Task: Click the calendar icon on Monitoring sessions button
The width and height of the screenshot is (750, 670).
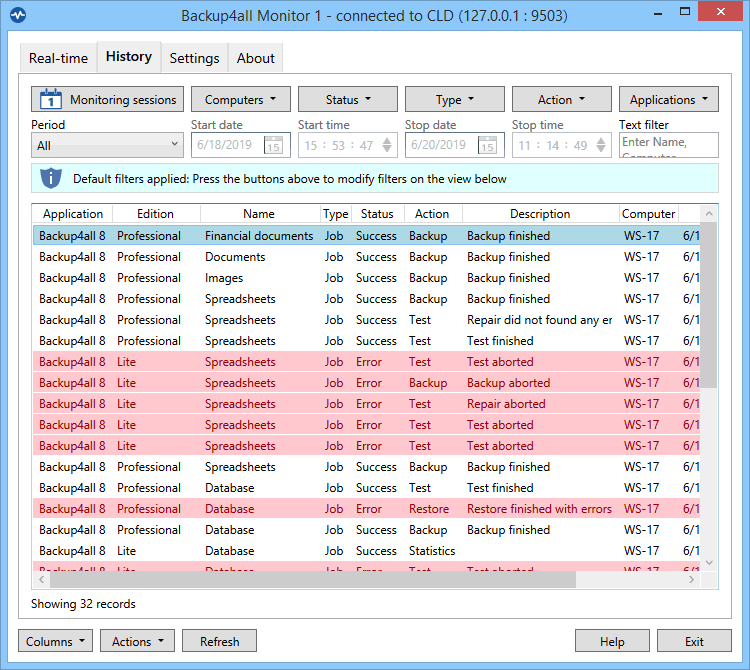Action: (51, 99)
